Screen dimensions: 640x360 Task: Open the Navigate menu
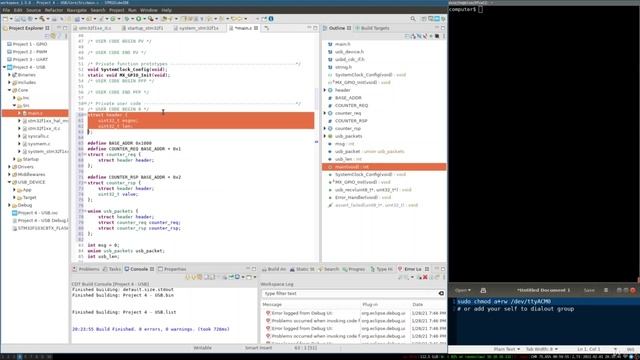coord(76,10)
